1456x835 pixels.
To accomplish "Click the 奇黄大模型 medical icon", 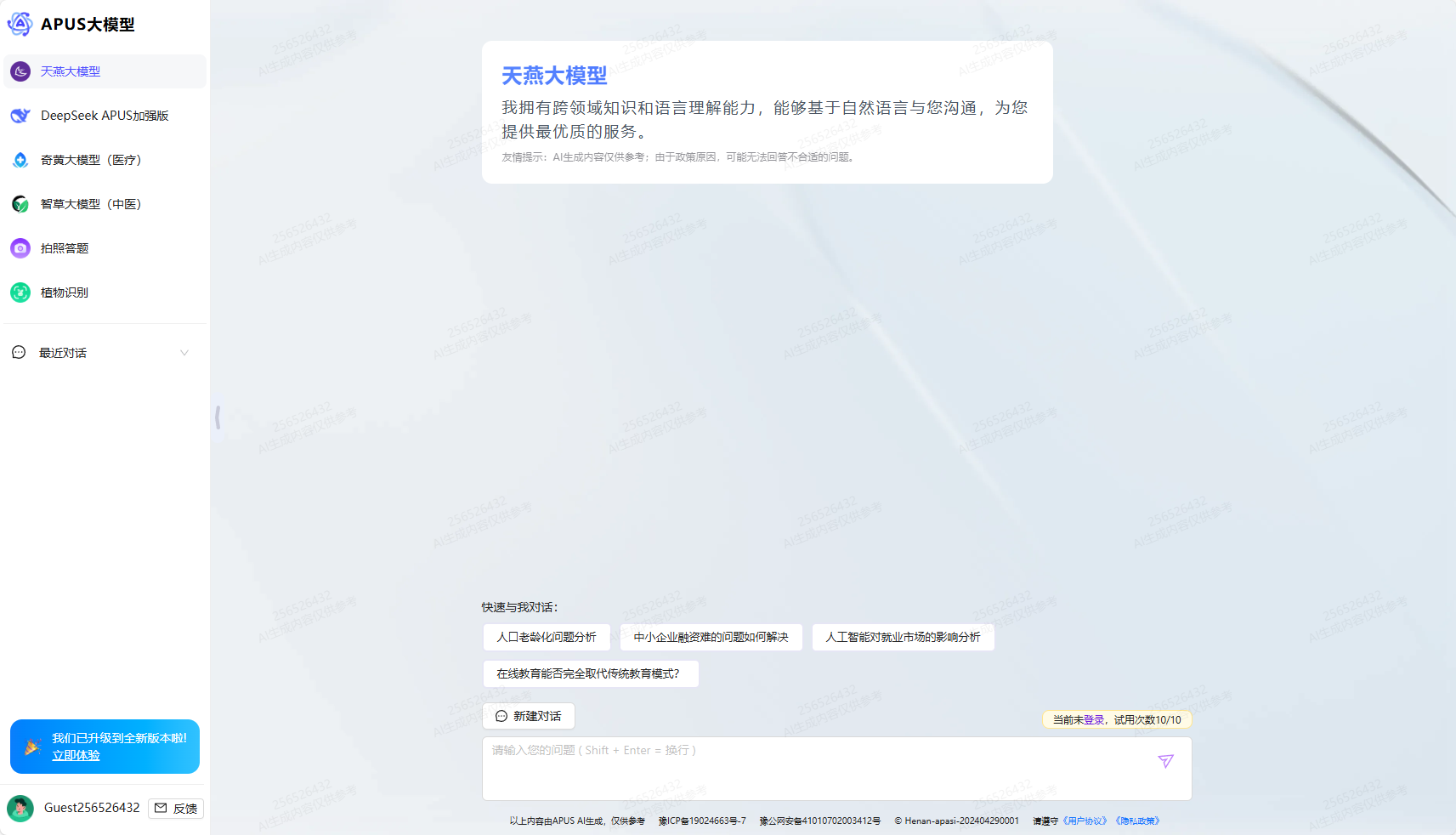I will [x=20, y=160].
